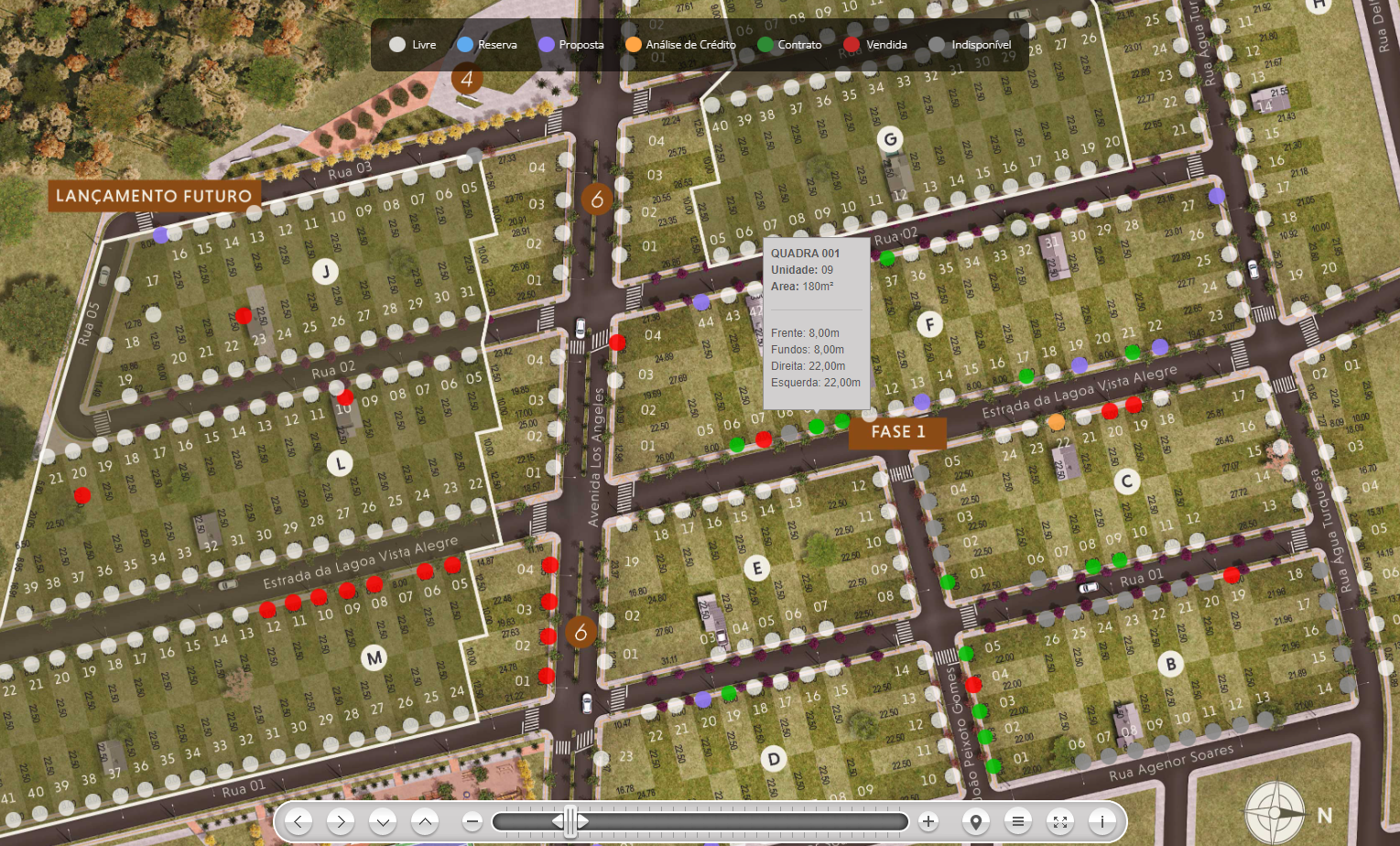Viewport: 1400px width, 846px height.
Task: Click the location pin icon
Action: 976,821
